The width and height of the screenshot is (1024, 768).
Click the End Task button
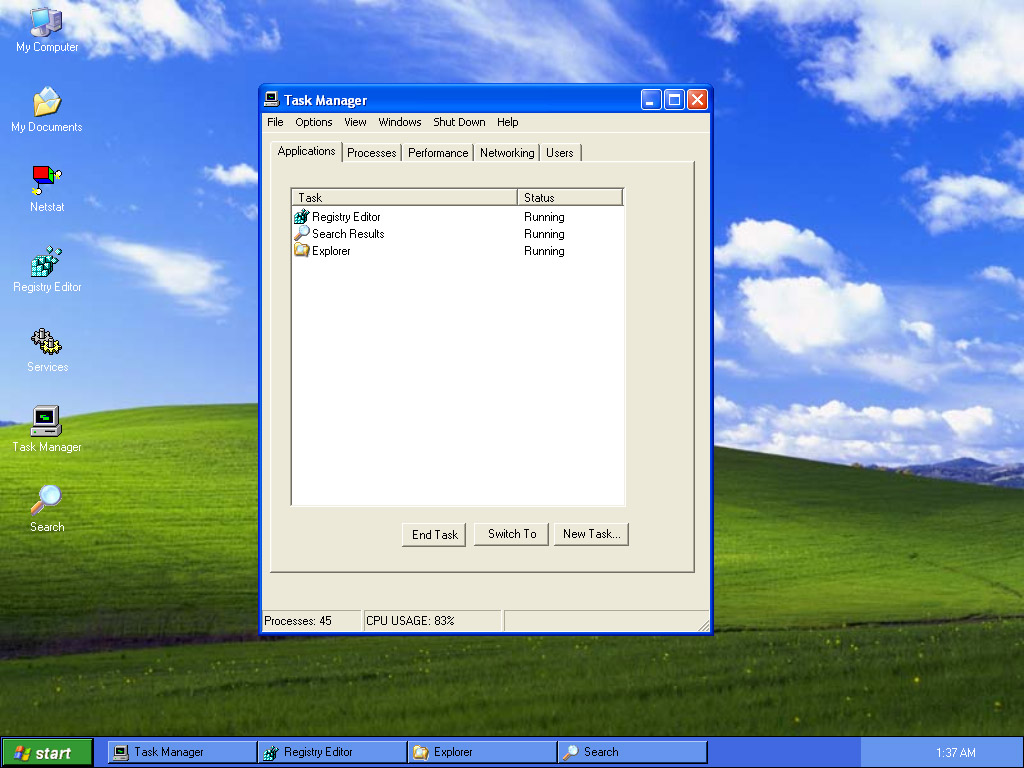click(x=434, y=534)
